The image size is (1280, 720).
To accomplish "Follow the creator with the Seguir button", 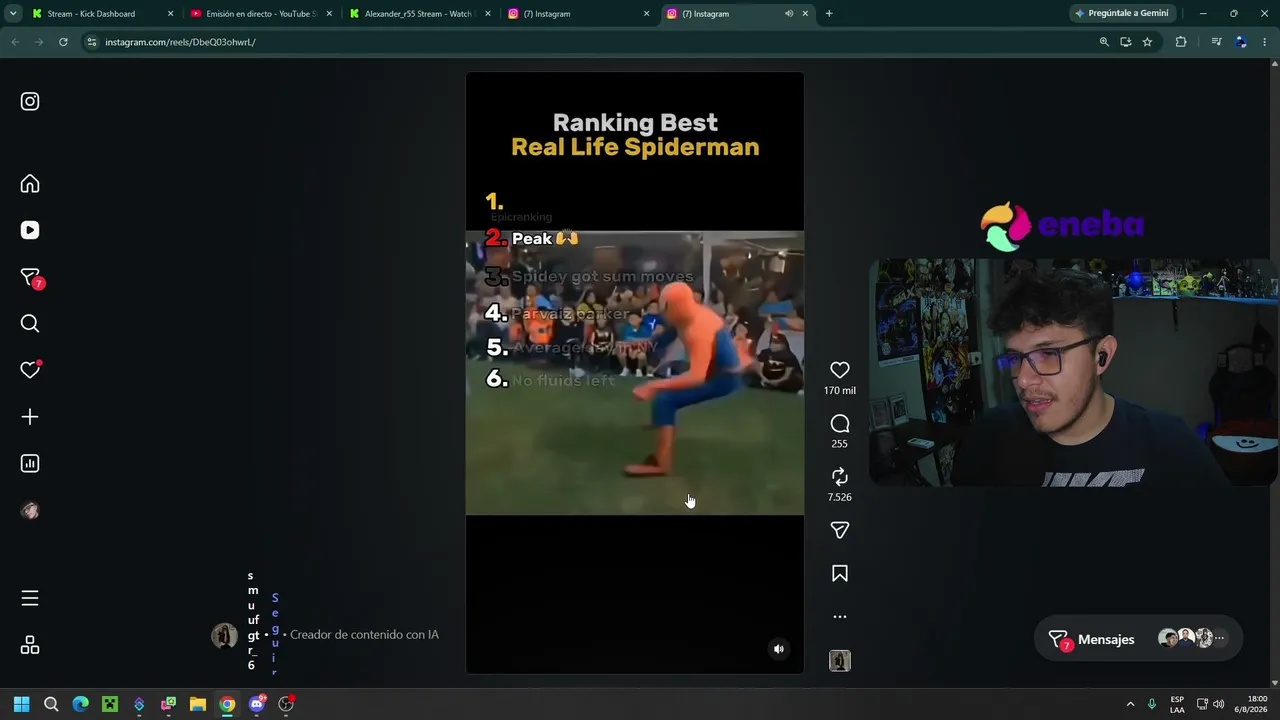I will pyautogui.click(x=275, y=634).
